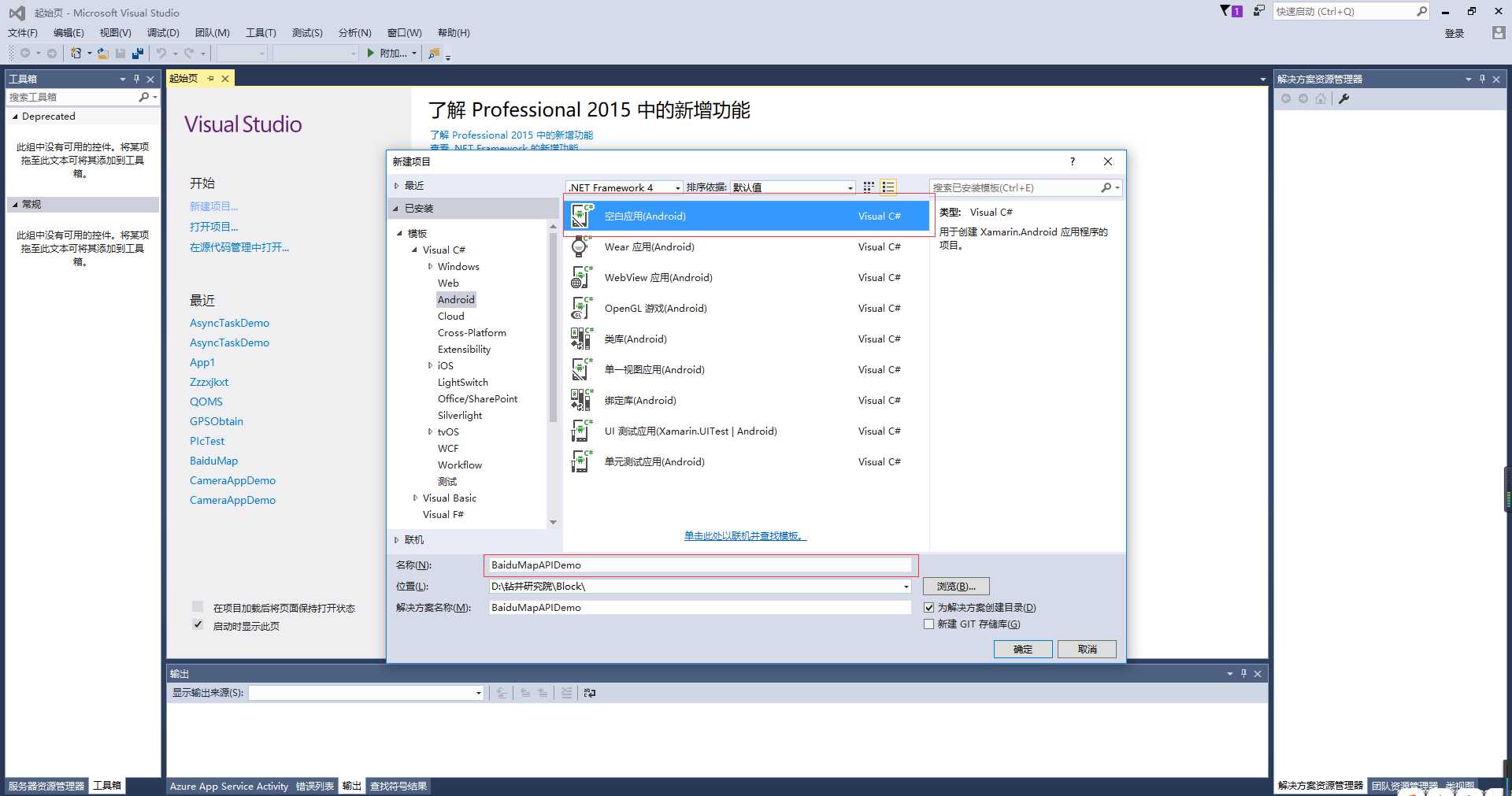Select the Android tree item
Viewport: 1512px width, 796px height.
pos(456,299)
